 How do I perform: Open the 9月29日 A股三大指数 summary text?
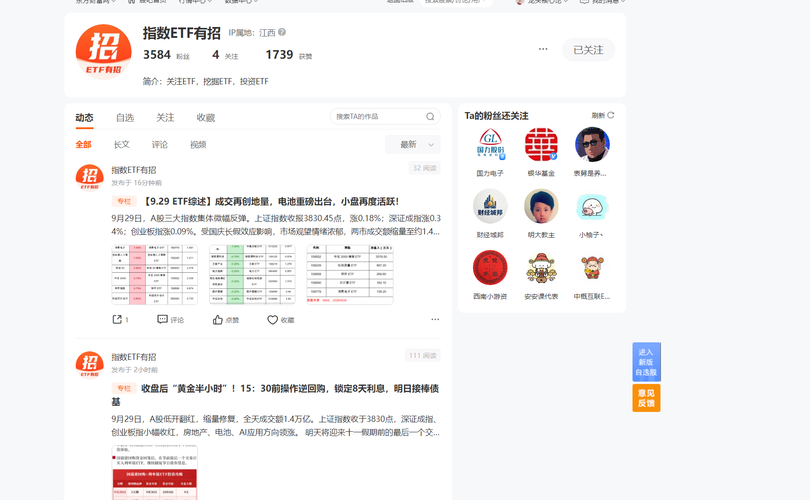[x=276, y=225]
